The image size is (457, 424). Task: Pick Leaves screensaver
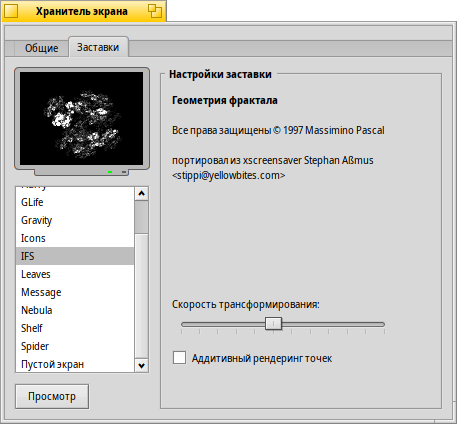(x=75, y=274)
